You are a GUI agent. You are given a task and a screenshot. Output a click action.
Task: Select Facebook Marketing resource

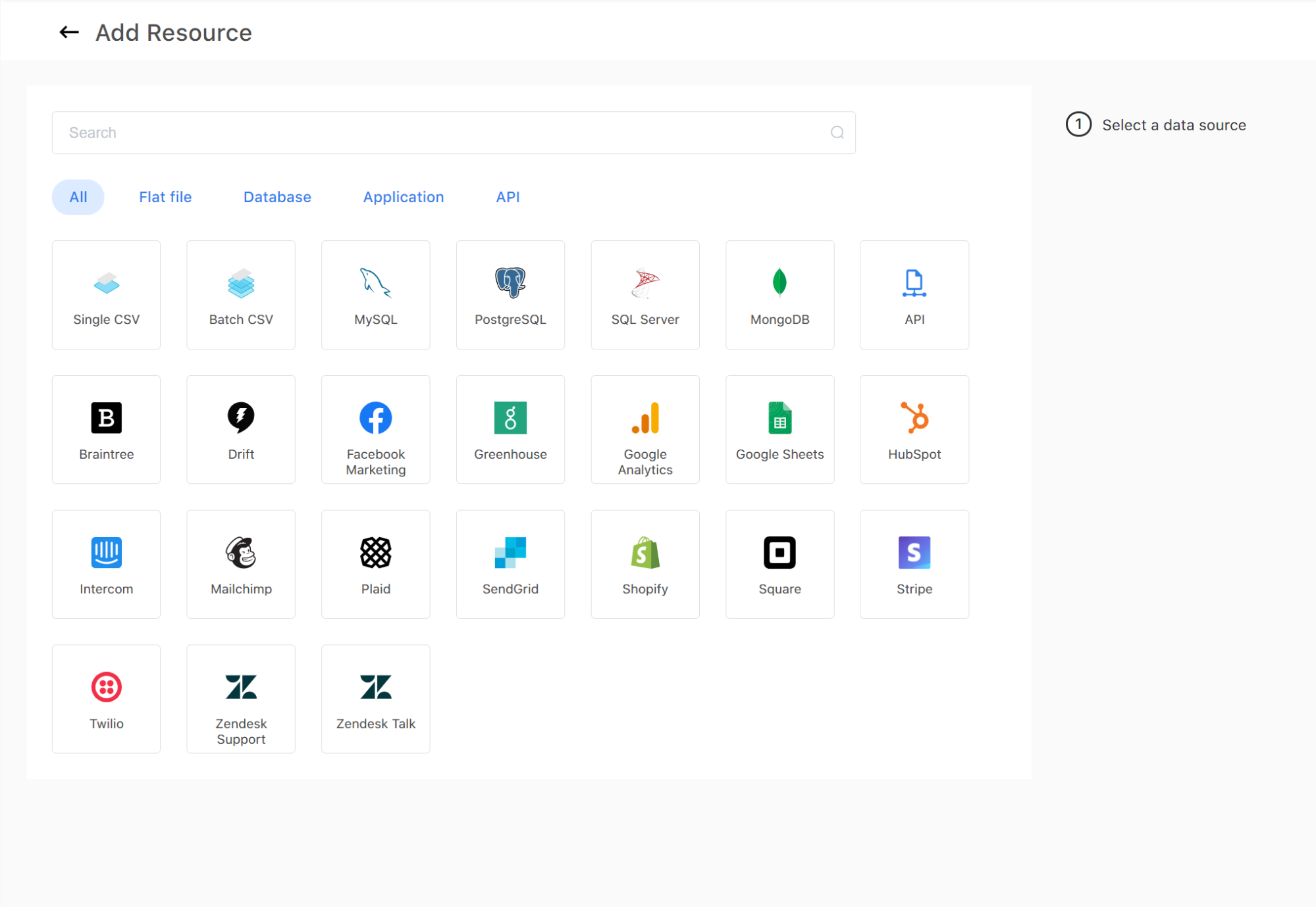376,430
